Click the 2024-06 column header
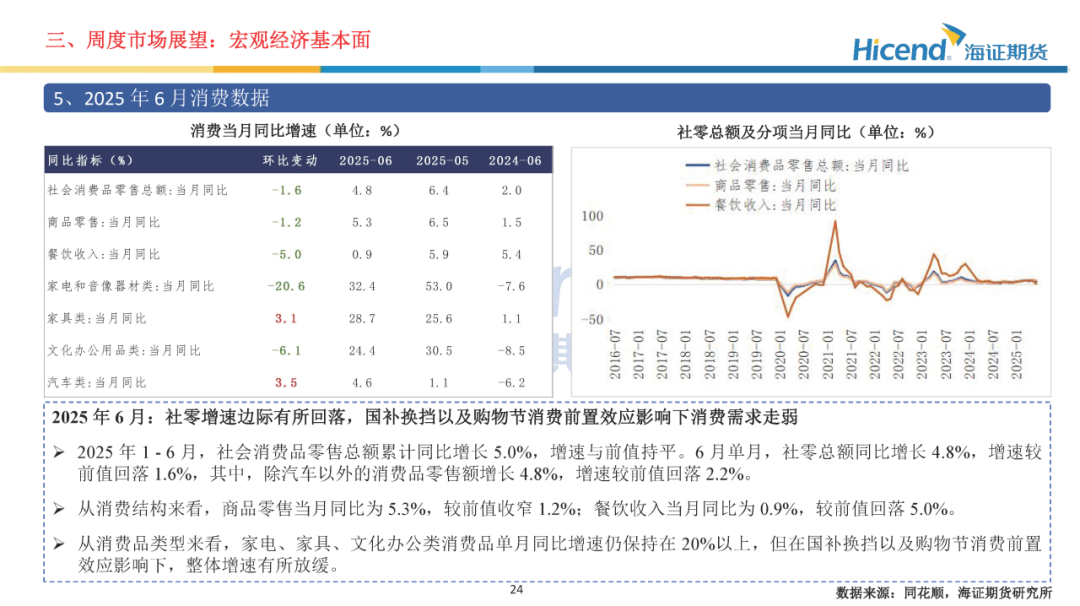Screen dimensions: 1080x606 point(515,160)
